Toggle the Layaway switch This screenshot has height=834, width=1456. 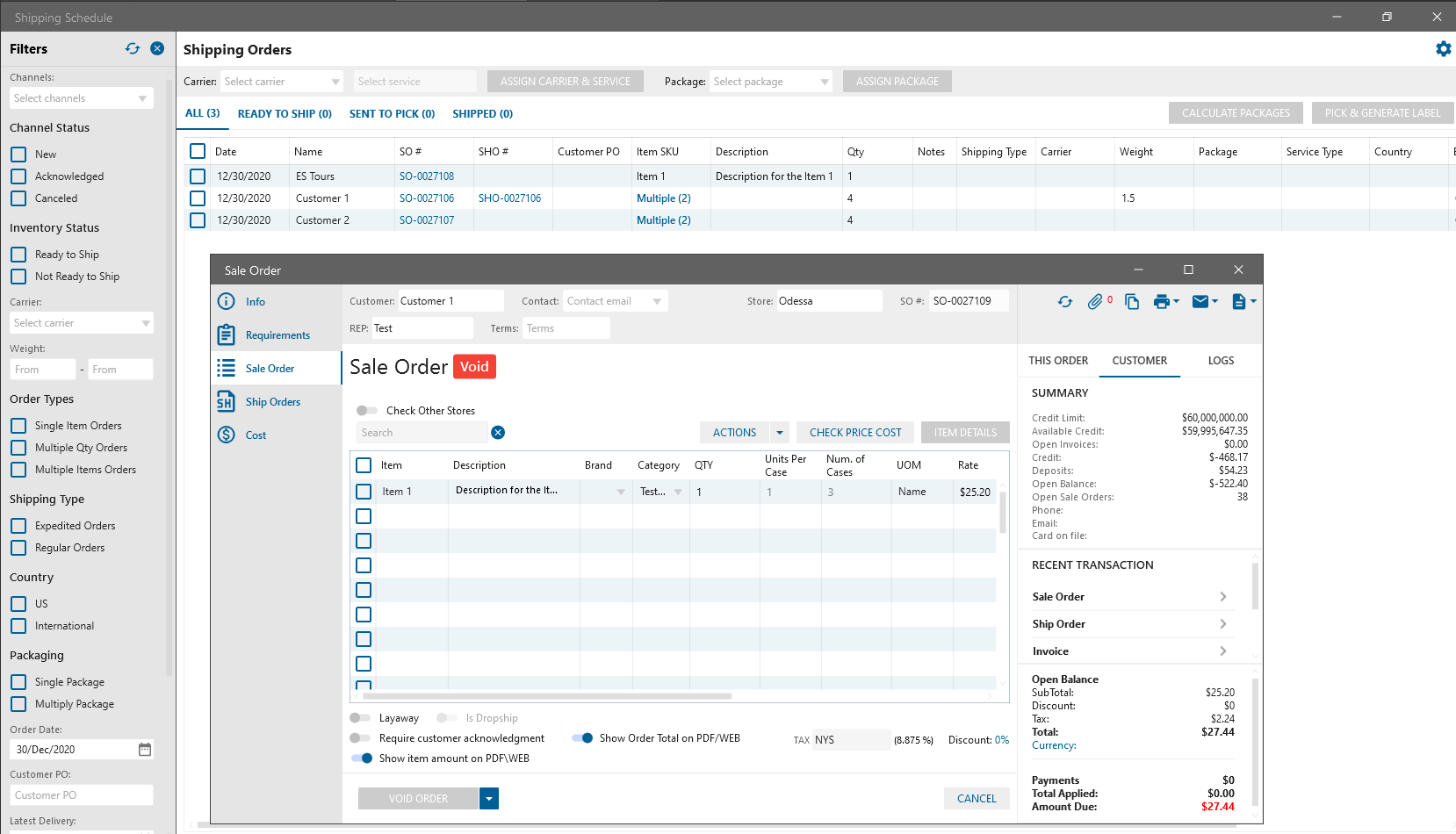(360, 718)
